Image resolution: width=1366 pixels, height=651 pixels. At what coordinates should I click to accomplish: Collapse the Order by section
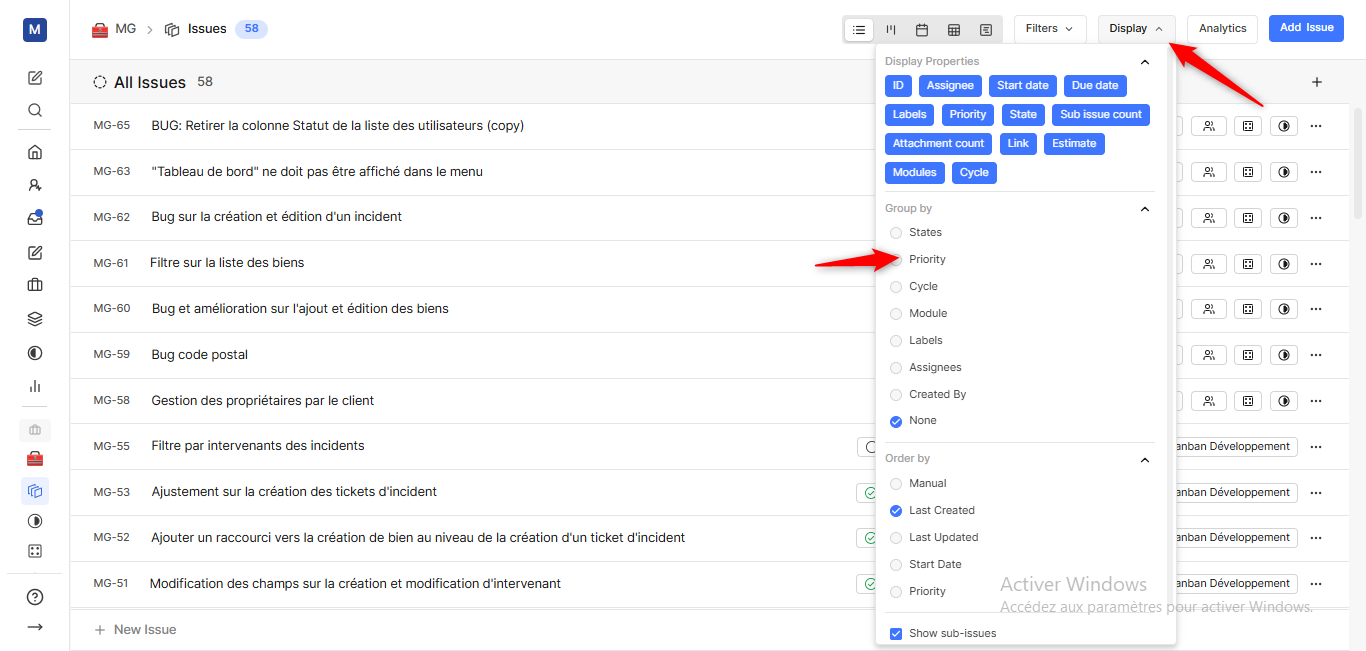[x=1144, y=460]
